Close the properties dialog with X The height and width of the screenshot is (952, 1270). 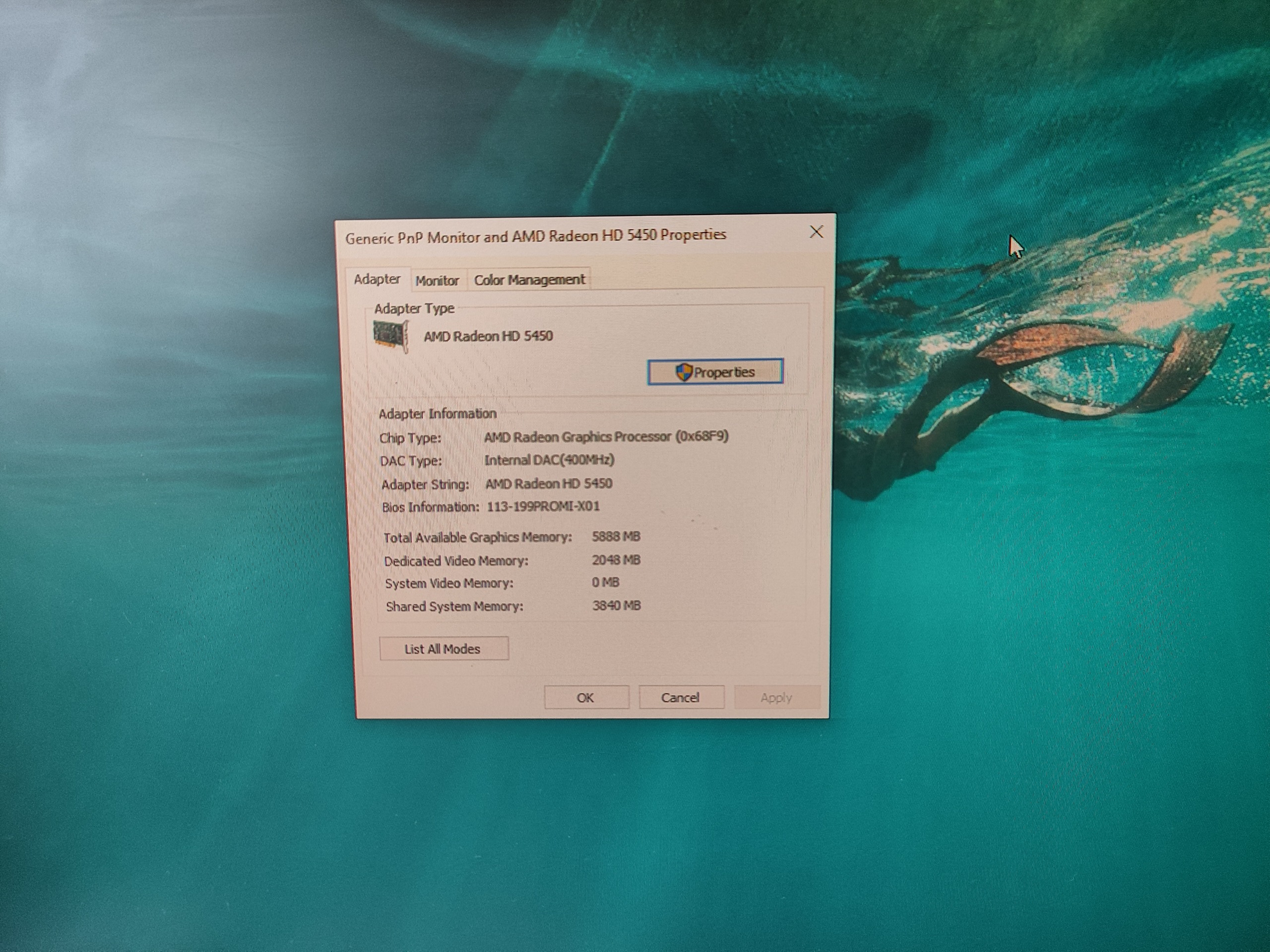(816, 232)
